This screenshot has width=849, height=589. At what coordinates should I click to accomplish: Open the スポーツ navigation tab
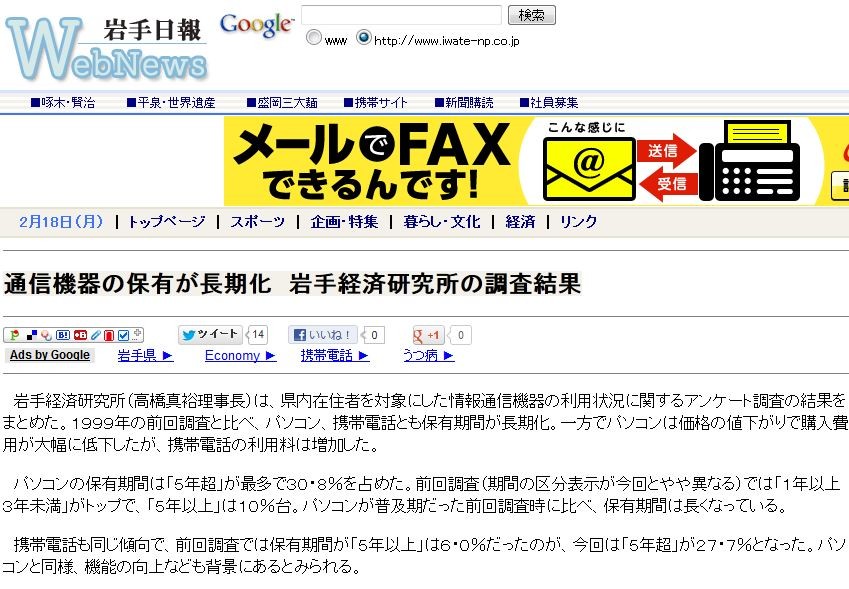257,221
